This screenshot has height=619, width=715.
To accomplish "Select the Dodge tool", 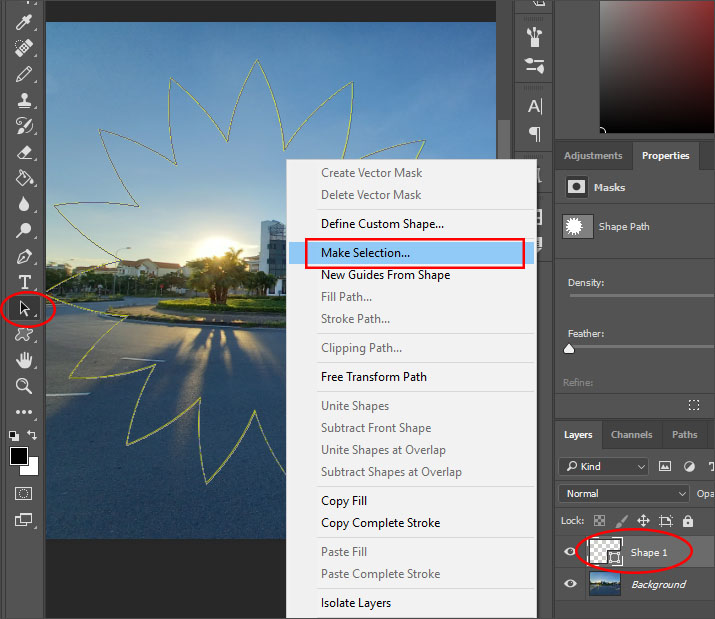I will point(24,230).
